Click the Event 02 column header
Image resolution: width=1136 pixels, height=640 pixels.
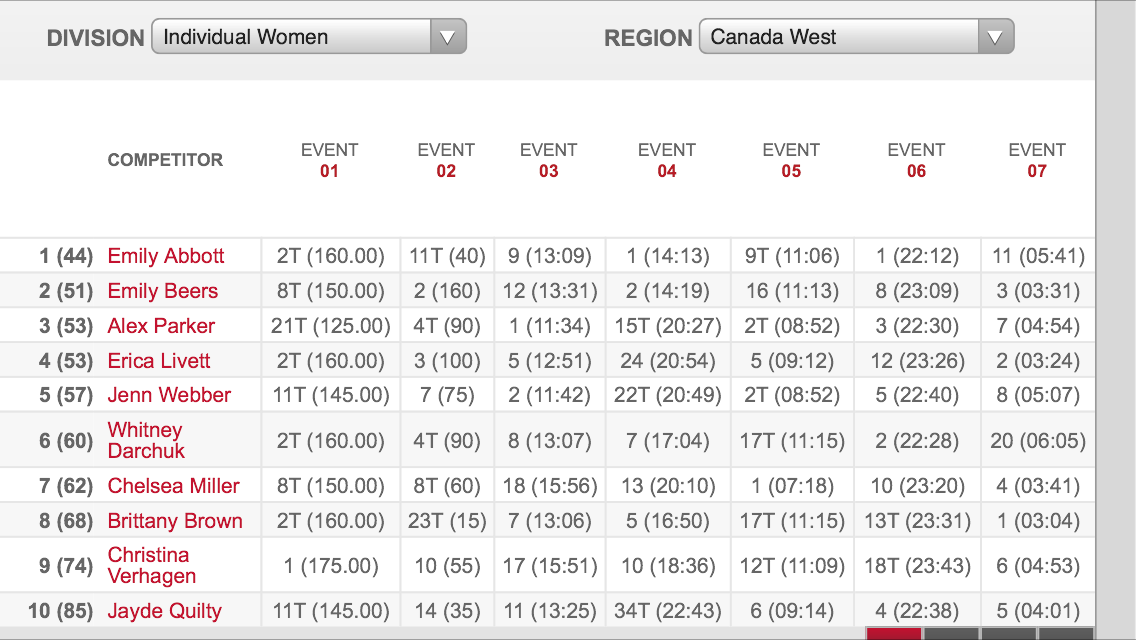click(446, 161)
